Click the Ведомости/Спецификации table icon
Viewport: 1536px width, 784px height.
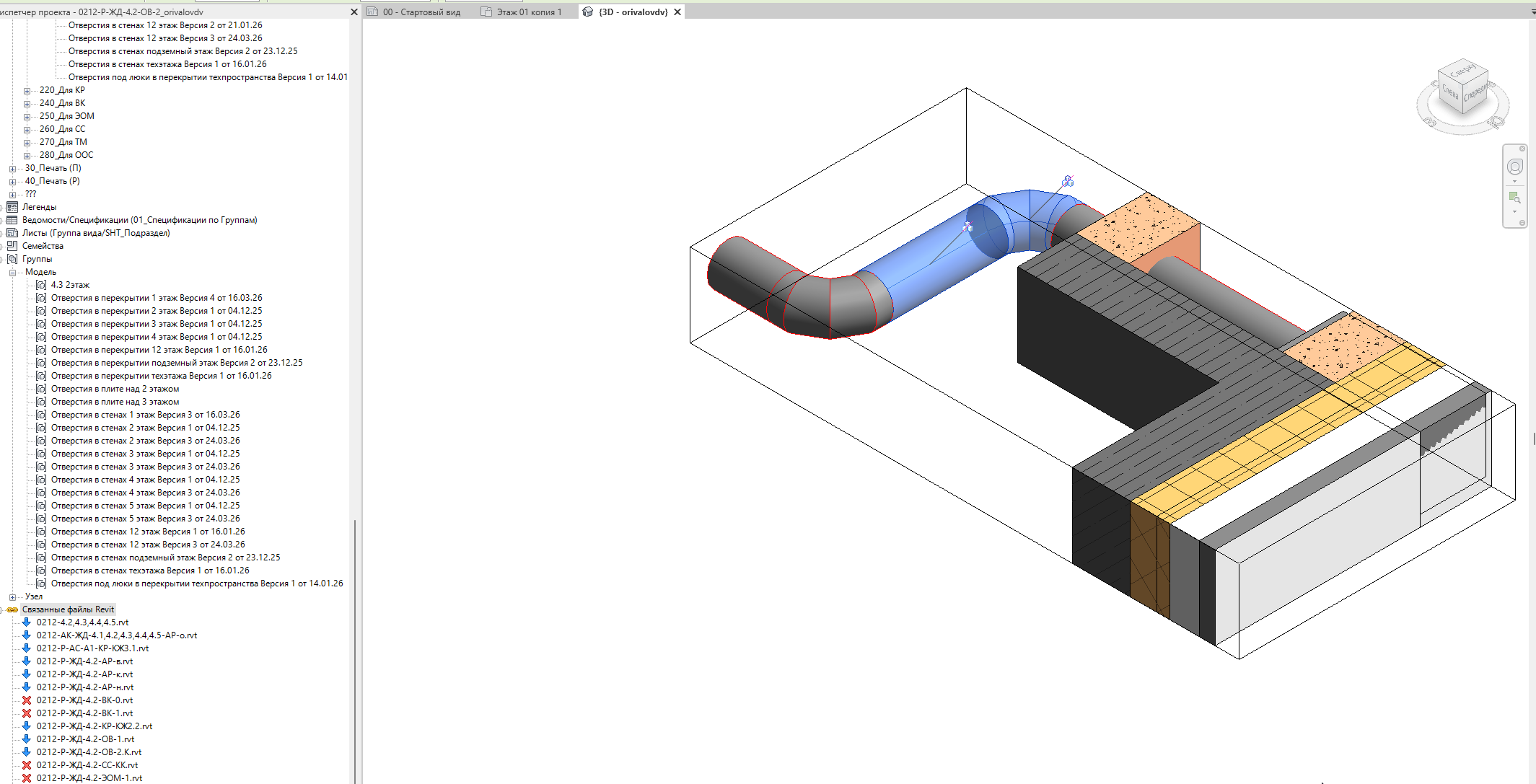tap(12, 220)
